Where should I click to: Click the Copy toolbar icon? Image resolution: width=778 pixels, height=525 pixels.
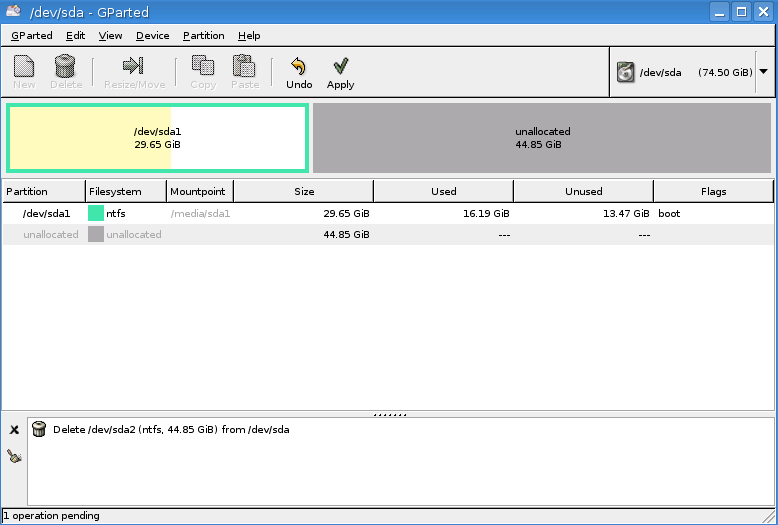point(203,66)
